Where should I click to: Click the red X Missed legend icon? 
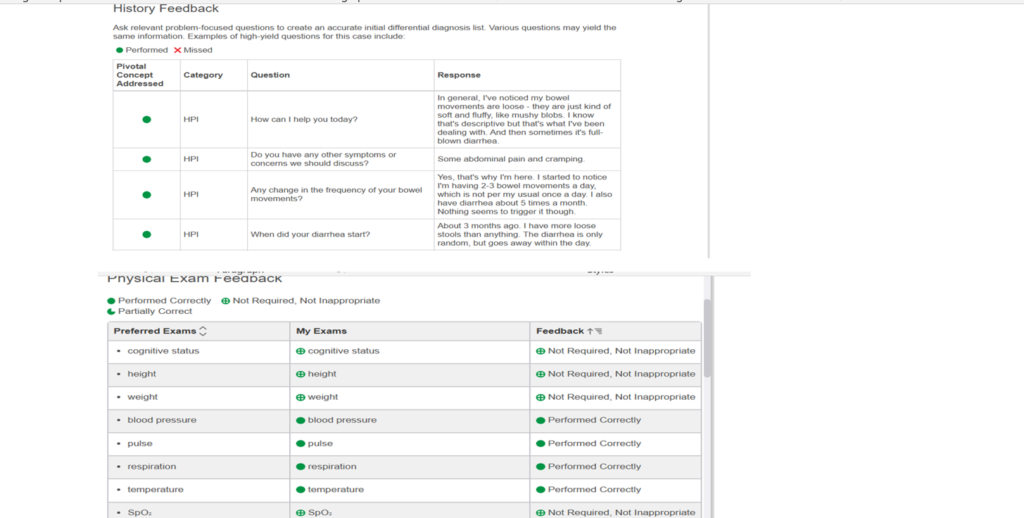[178, 50]
